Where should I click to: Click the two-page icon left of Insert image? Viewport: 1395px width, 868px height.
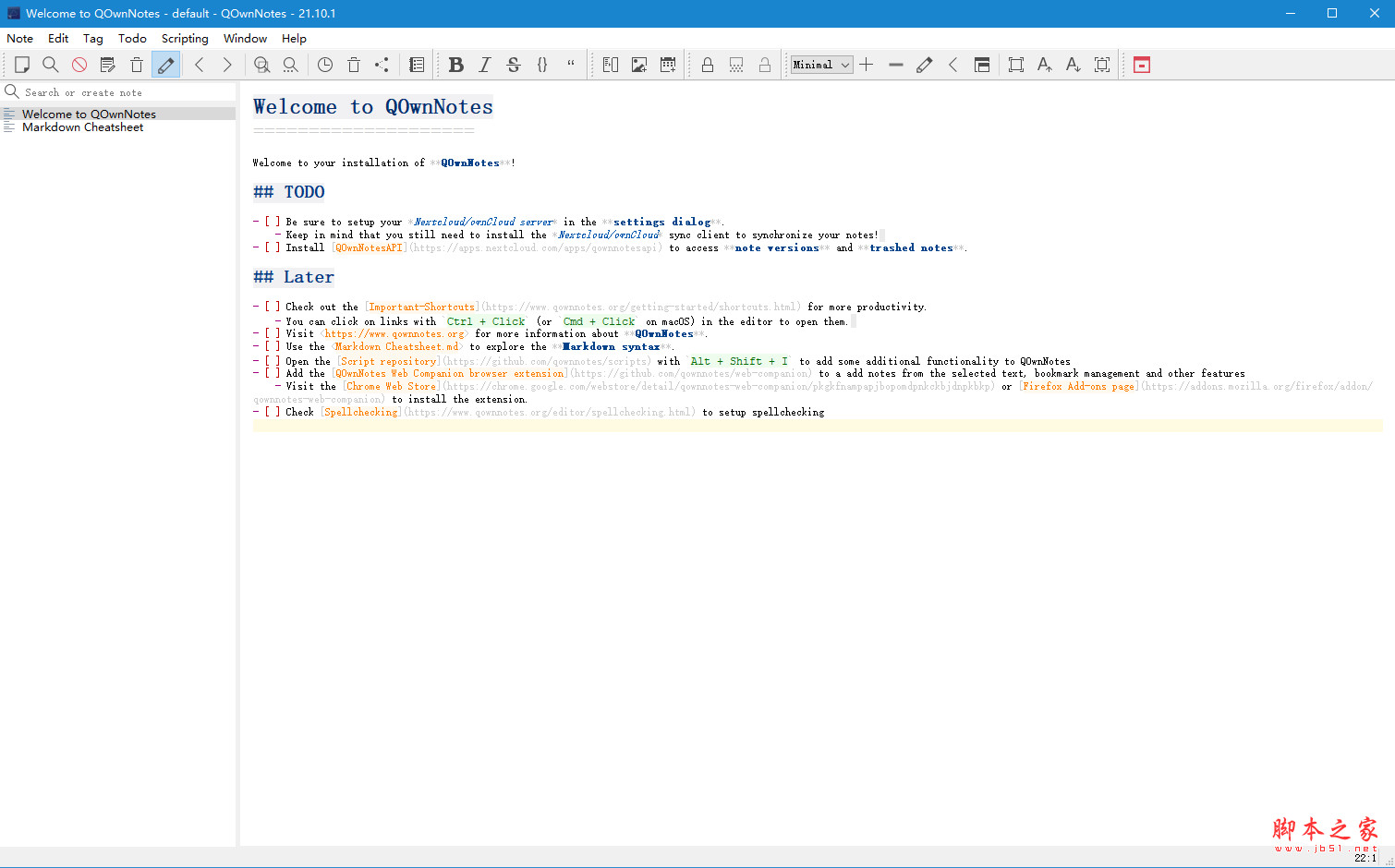point(611,65)
